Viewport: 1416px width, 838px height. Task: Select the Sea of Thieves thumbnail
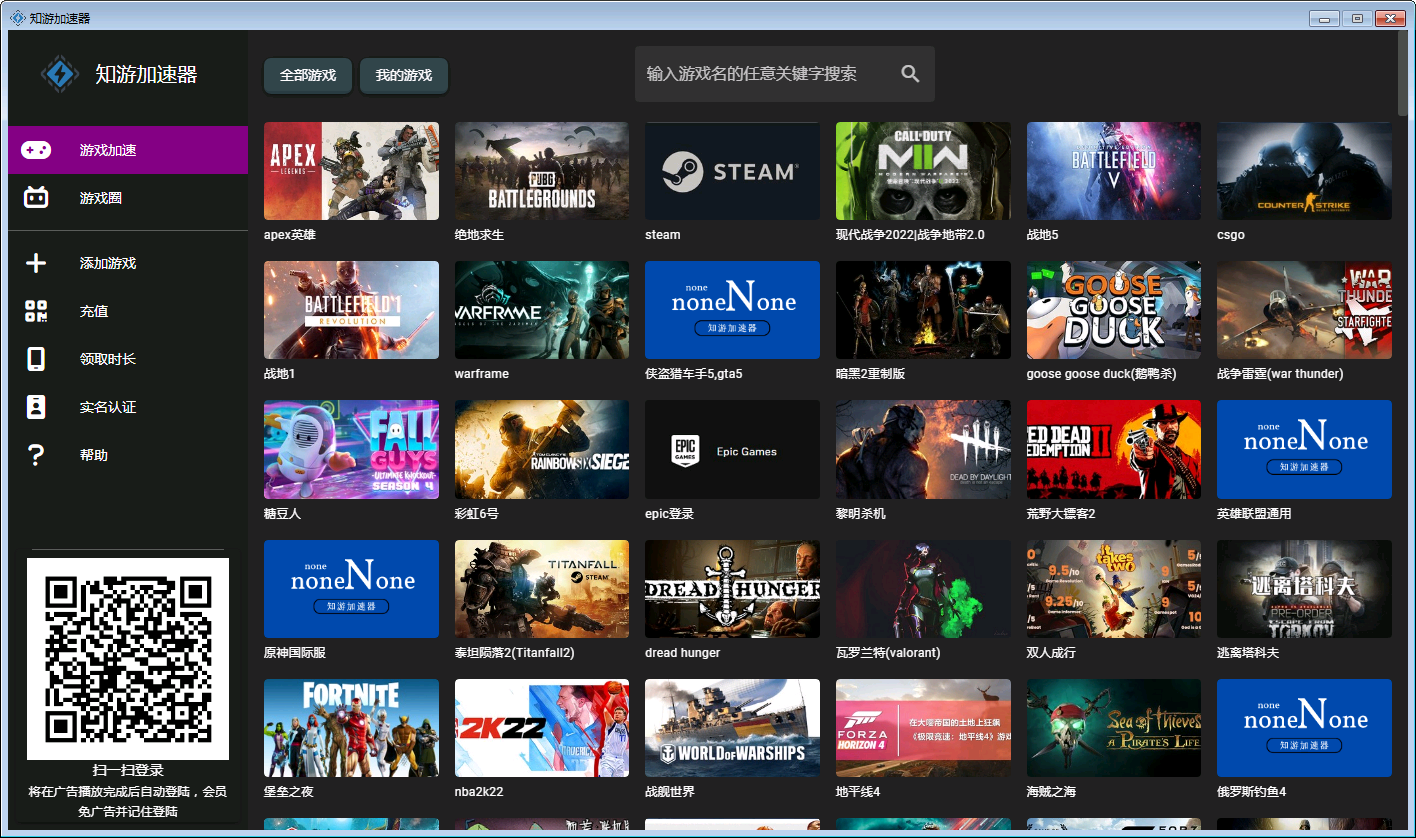click(x=1114, y=728)
